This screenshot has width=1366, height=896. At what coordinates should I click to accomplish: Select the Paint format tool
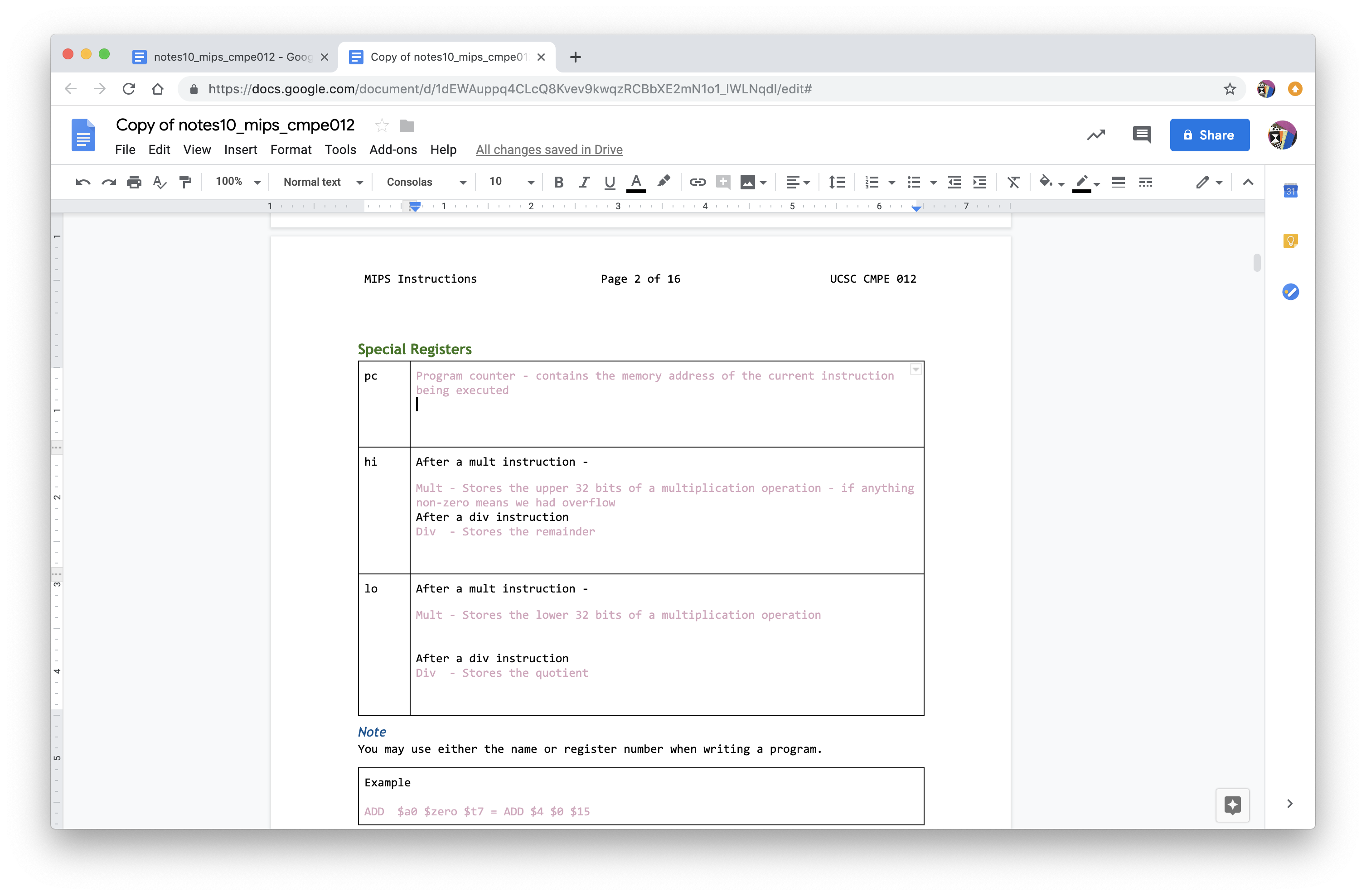pos(185,182)
